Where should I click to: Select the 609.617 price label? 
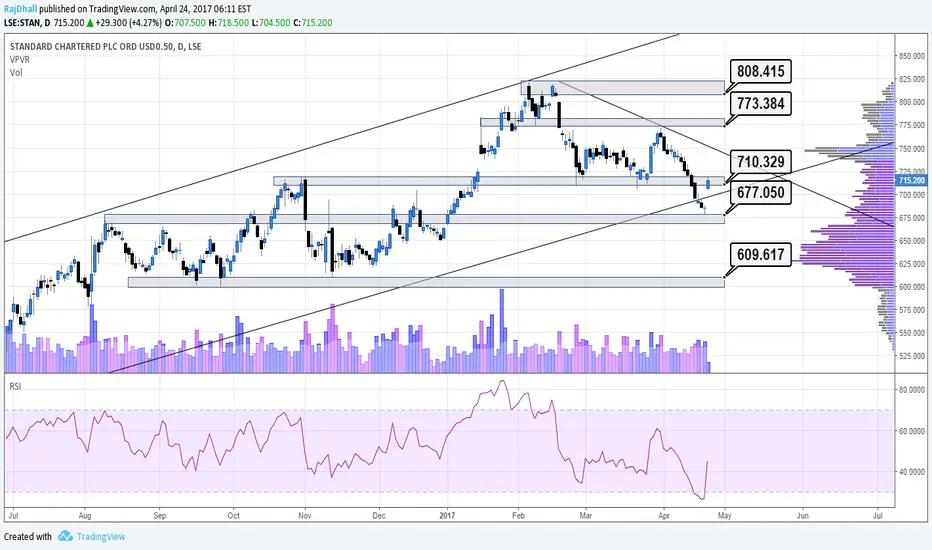click(x=760, y=254)
